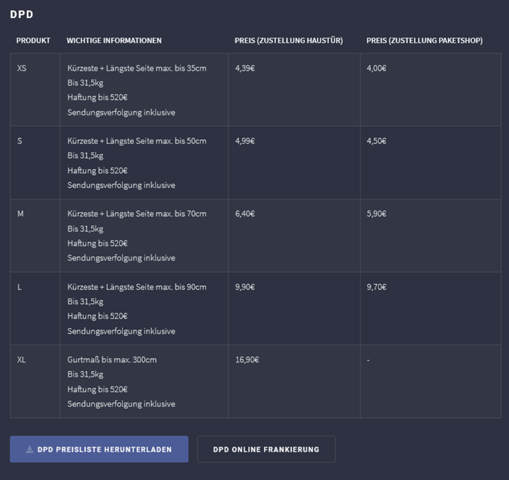Click the max. bis 35cm info line
509x480 pixels.
pyautogui.click(x=137, y=68)
